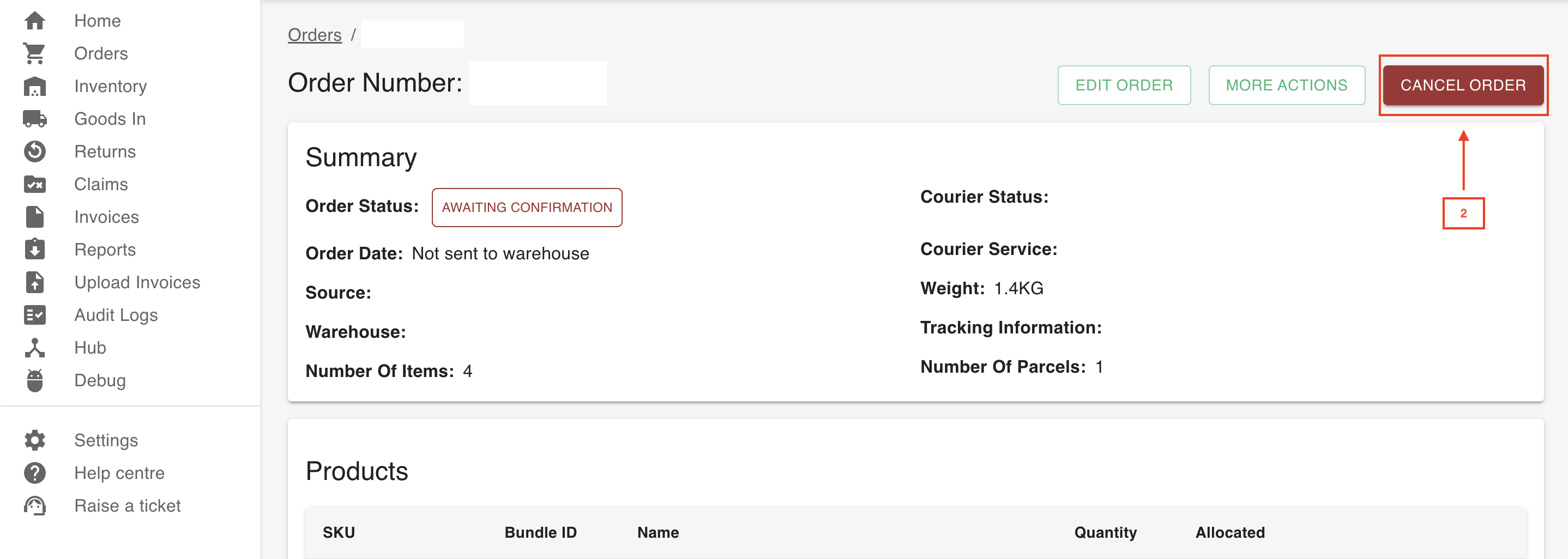Click the Allocated column header
Viewport: 1568px width, 559px height.
click(1230, 533)
